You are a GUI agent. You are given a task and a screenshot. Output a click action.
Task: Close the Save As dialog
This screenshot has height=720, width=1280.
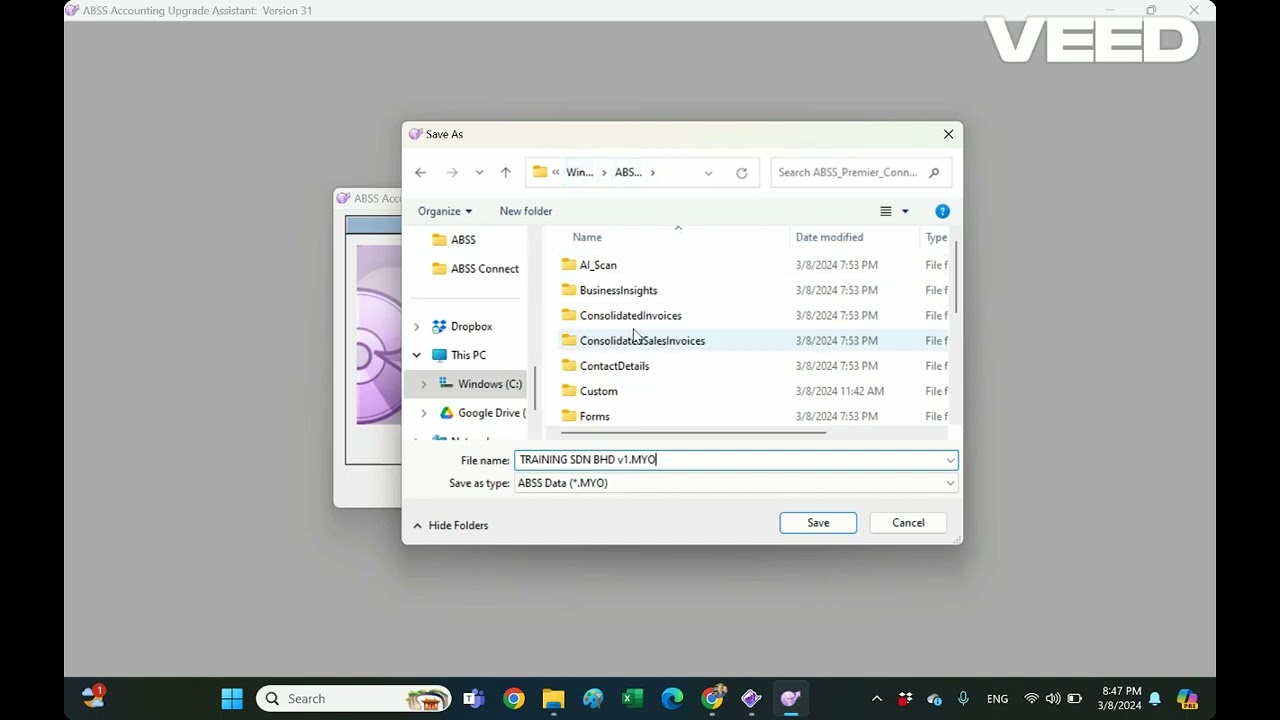tap(948, 134)
